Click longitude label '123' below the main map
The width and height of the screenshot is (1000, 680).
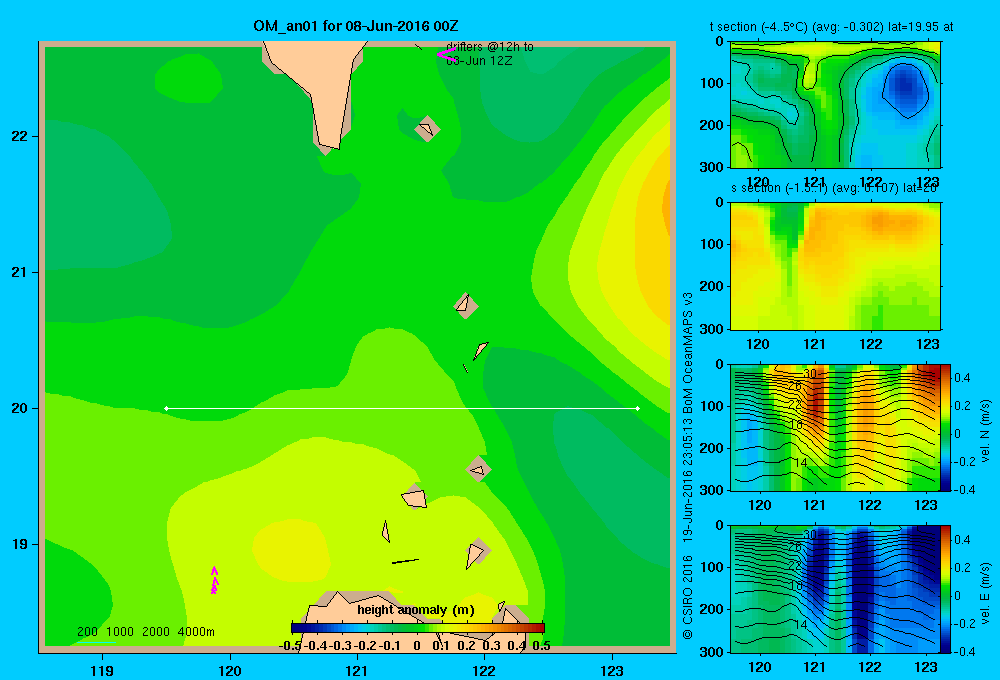pos(612,670)
